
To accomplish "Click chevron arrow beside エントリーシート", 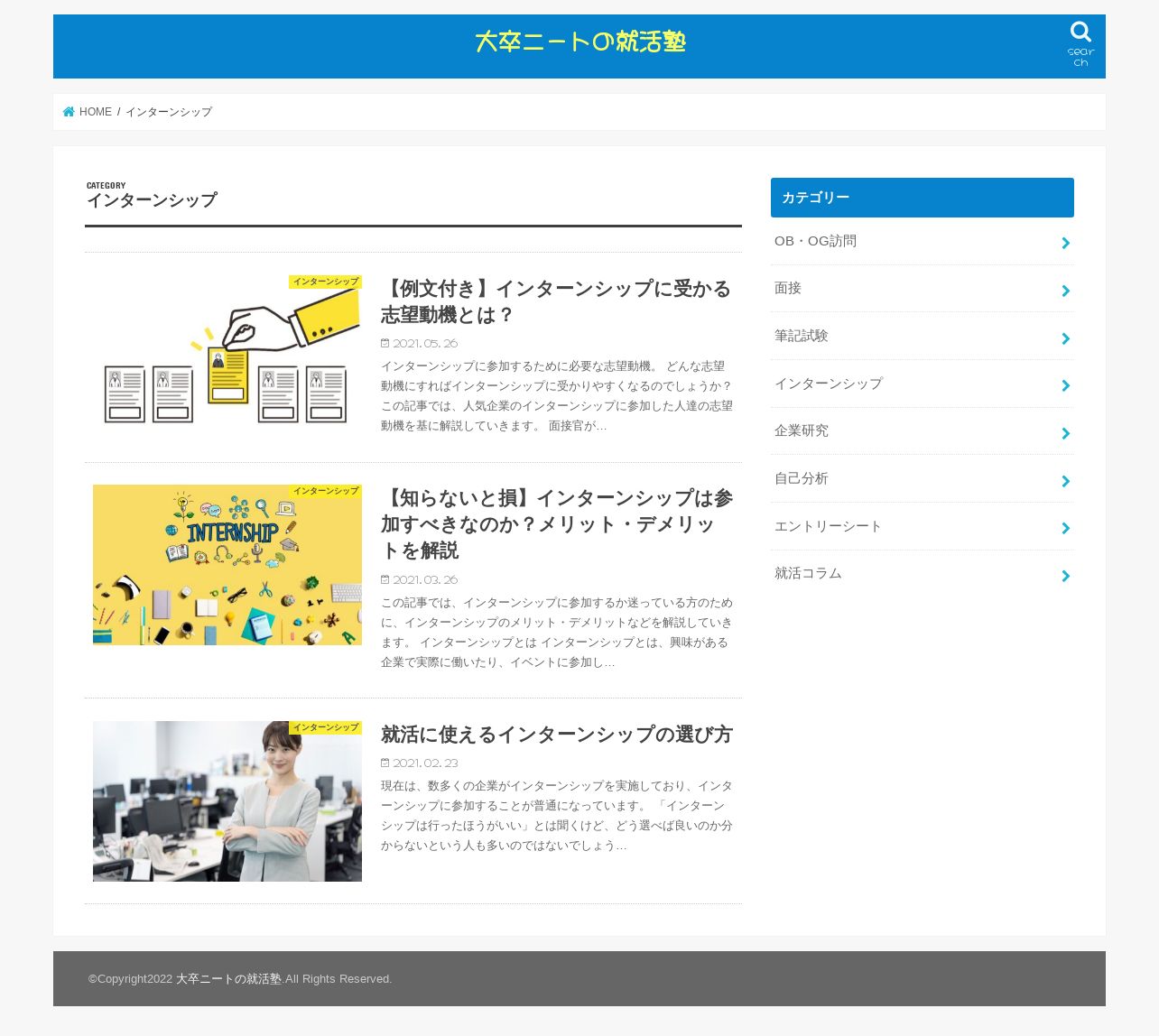I will (1066, 528).
